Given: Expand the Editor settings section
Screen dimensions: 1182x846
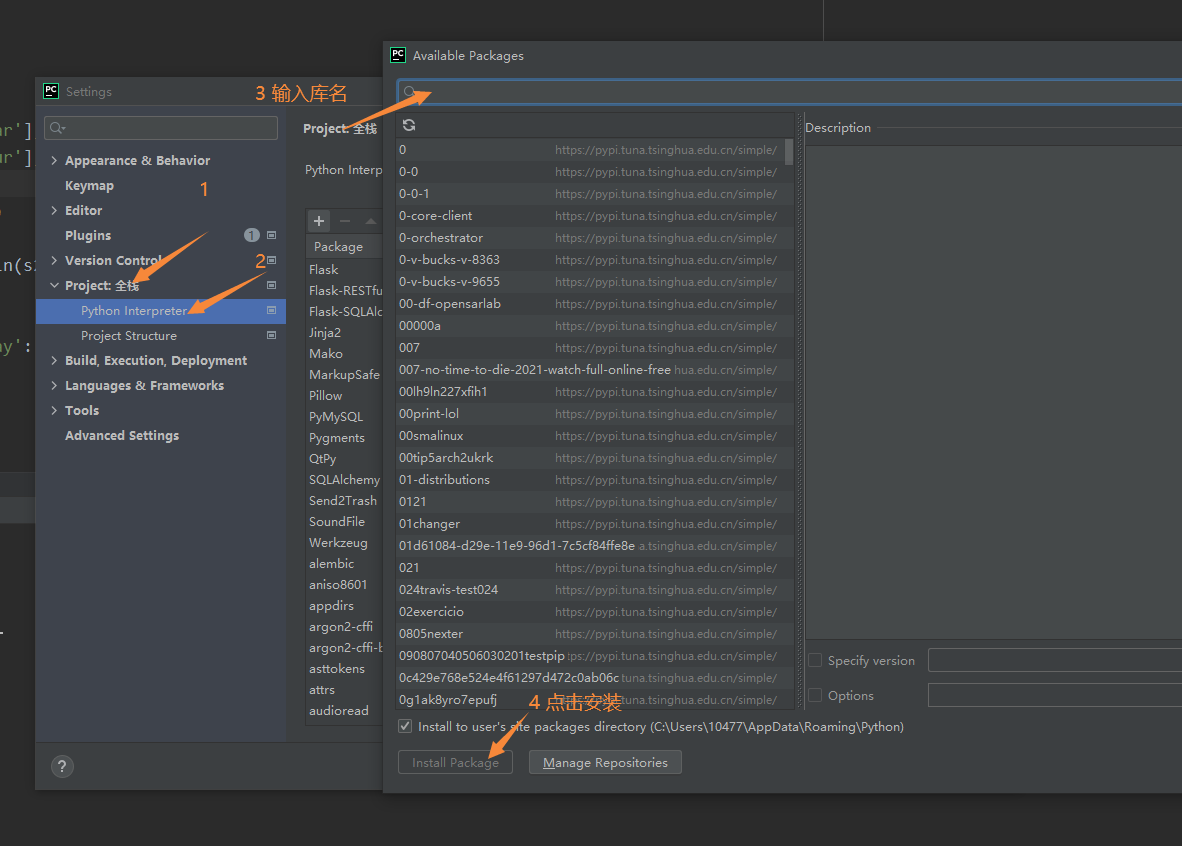Looking at the screenshot, I should 54,210.
